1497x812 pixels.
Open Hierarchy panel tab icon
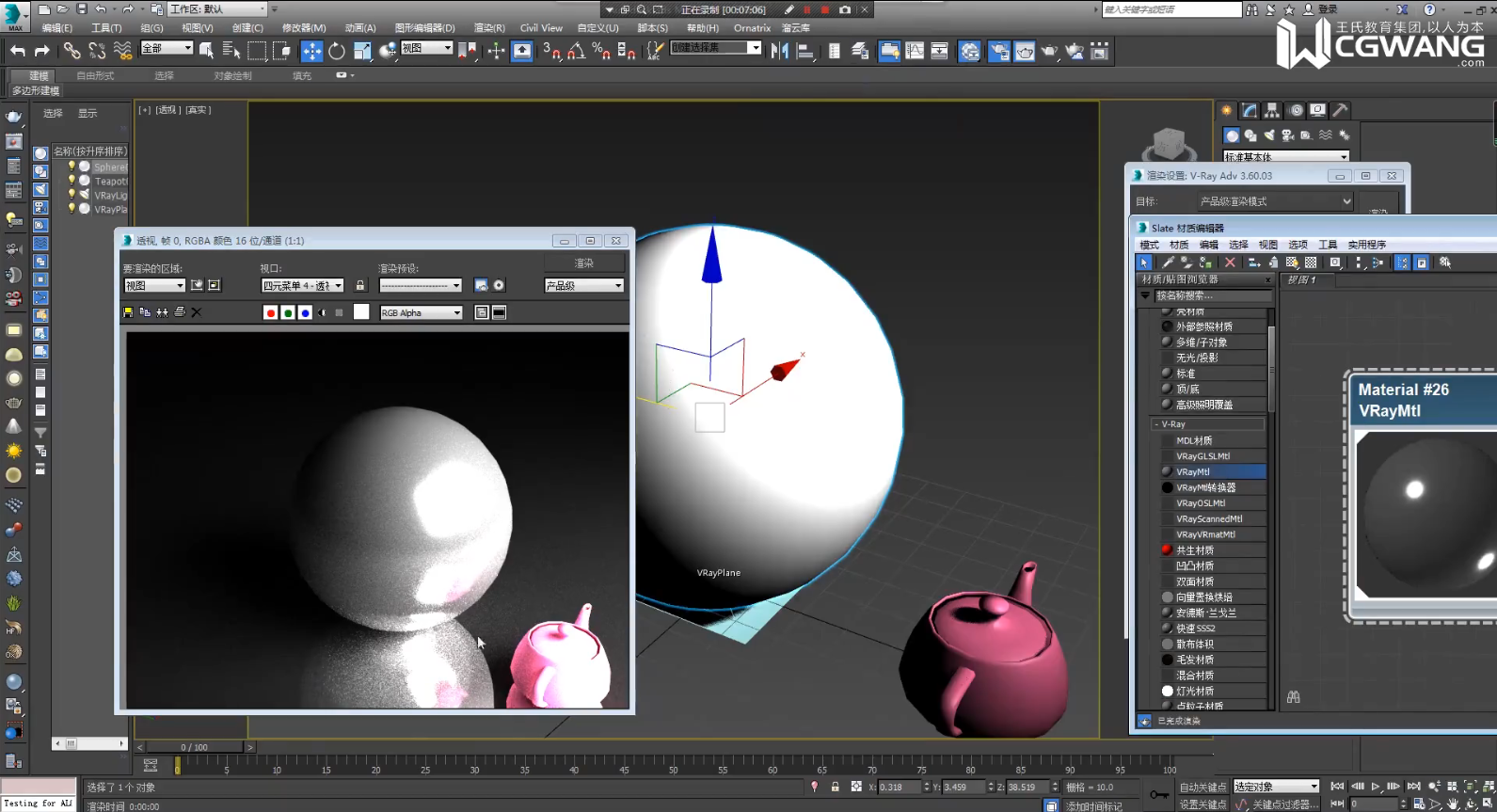coord(1272,110)
